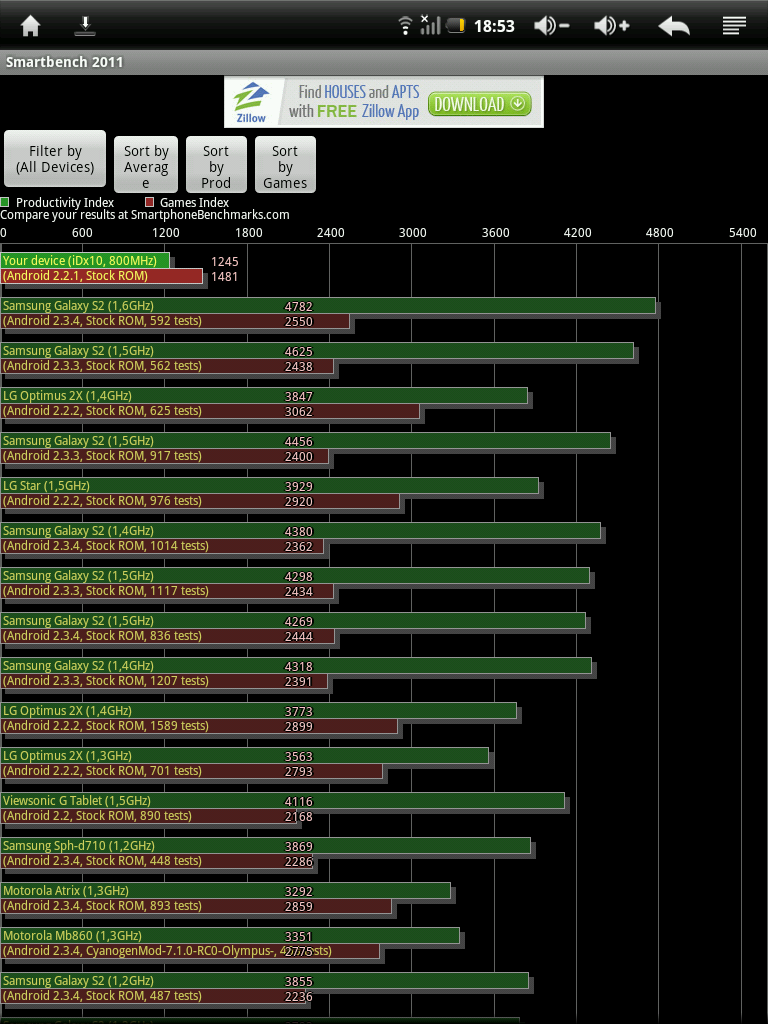Viewport: 768px width, 1024px height.
Task: Select the Samsung Galaxy S2 (1,6GHz) productivity bar
Action: point(328,306)
